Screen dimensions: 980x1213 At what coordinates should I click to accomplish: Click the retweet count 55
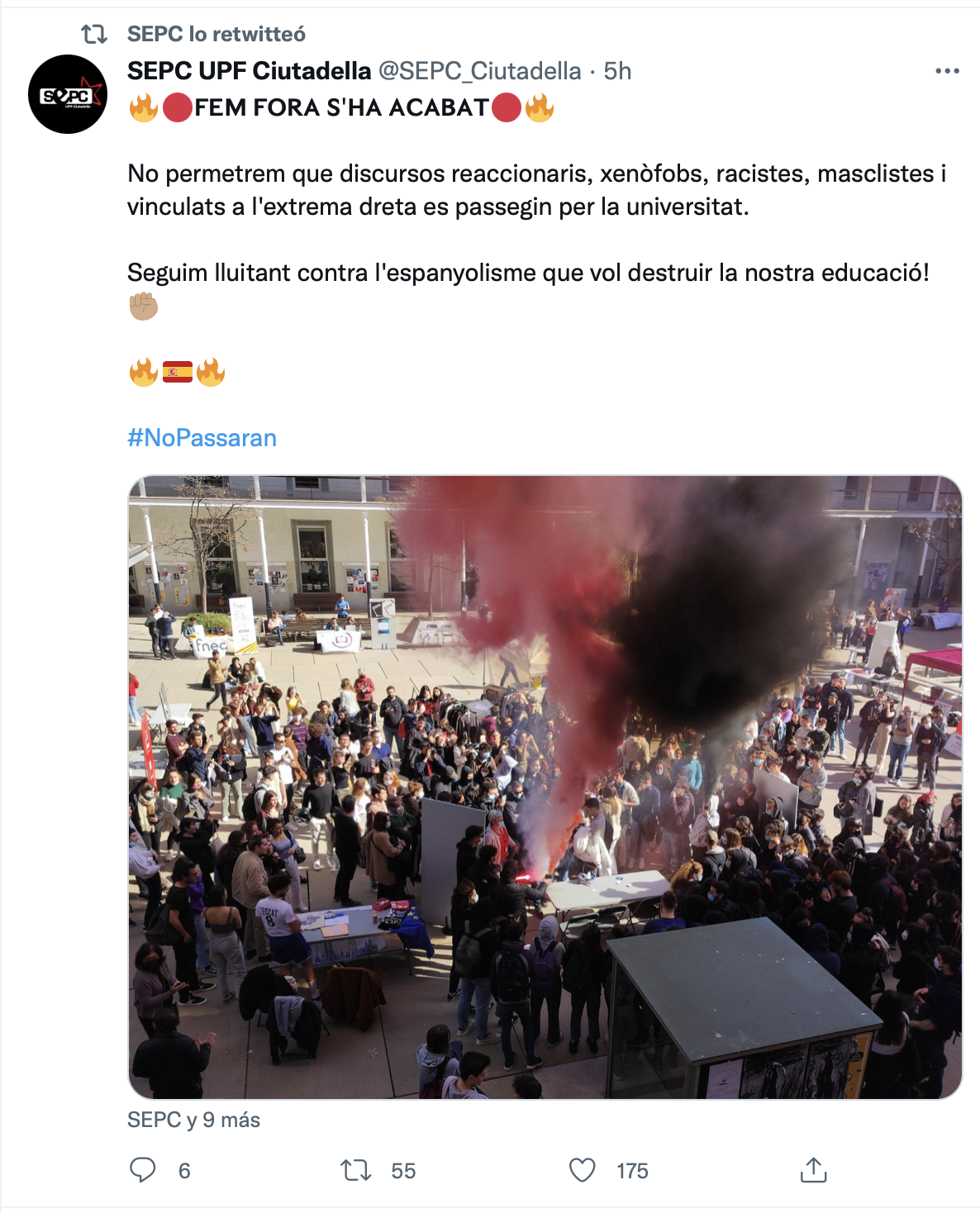point(403,1171)
